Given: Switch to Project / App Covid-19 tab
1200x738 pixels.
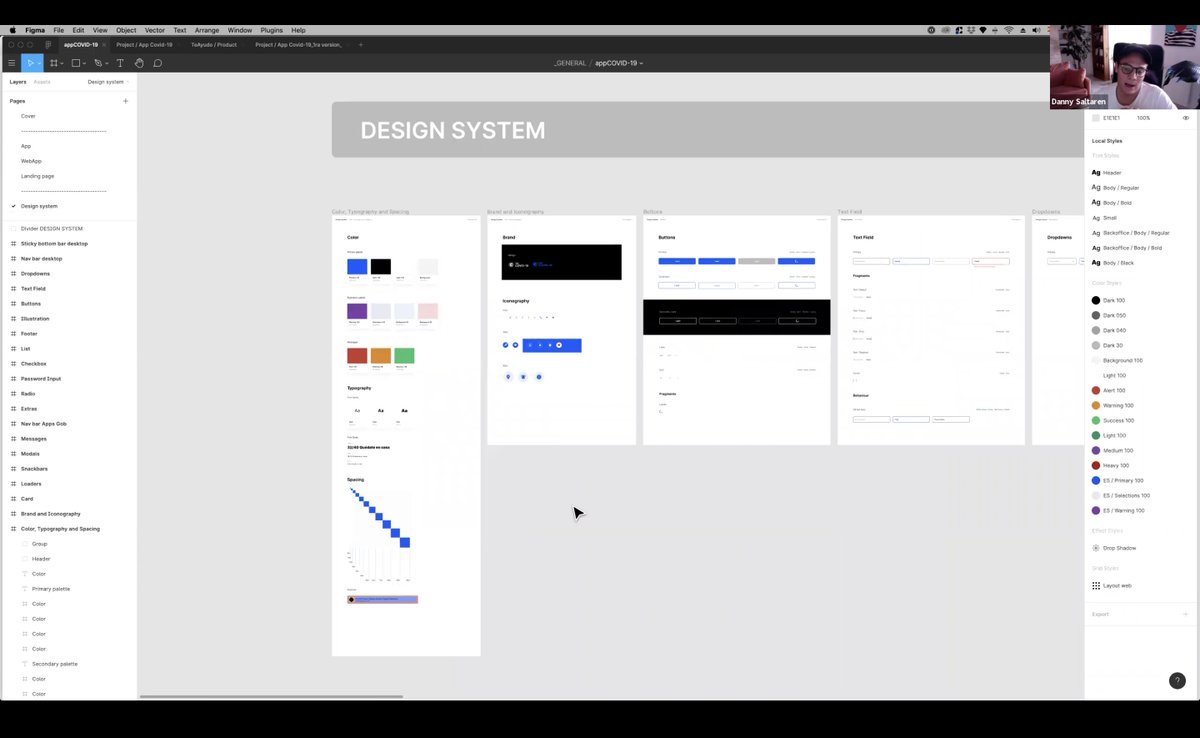Looking at the screenshot, I should click(144, 44).
